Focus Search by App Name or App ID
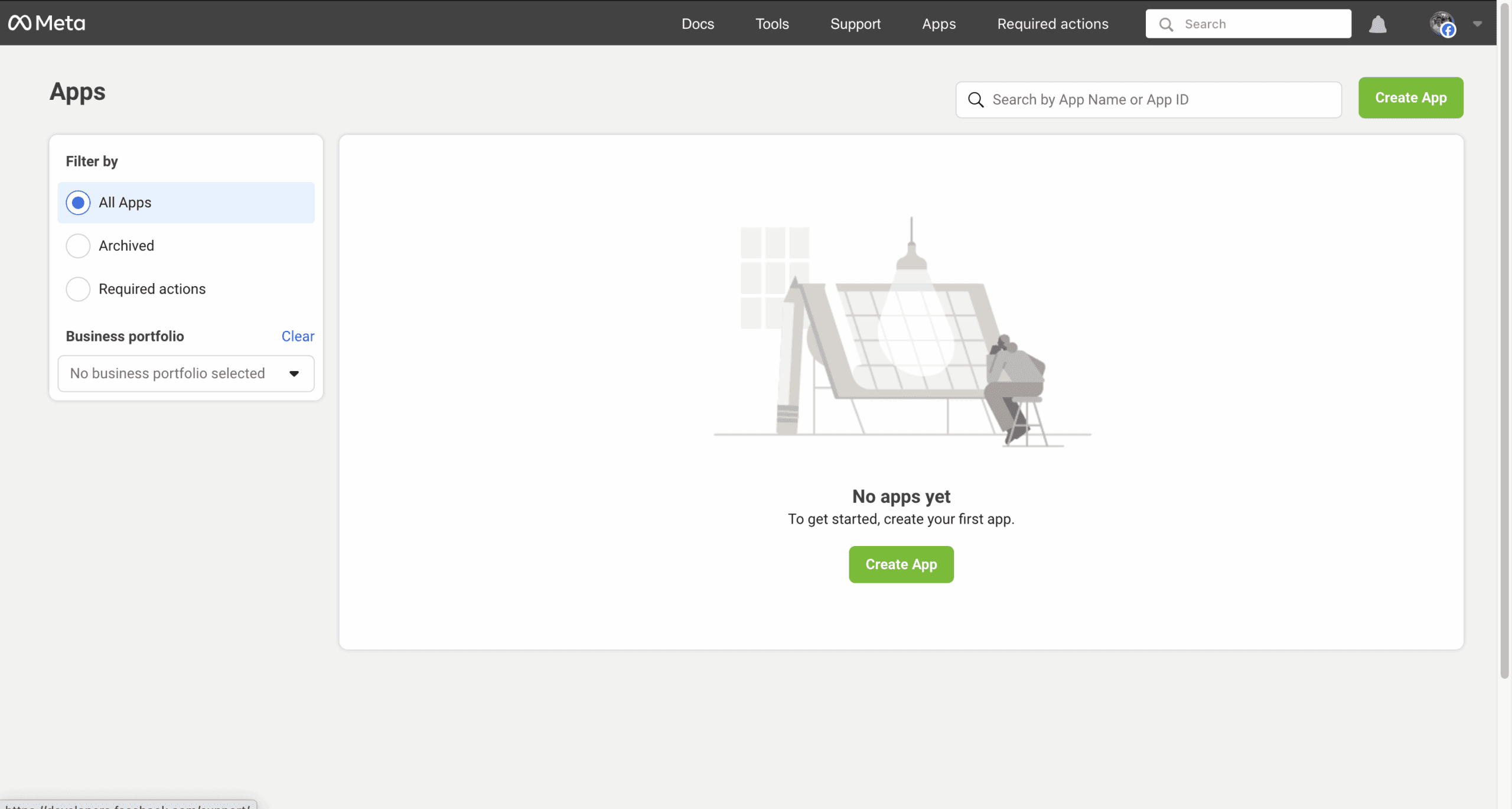Screen dimensions: 1512x809 (x=1148, y=100)
